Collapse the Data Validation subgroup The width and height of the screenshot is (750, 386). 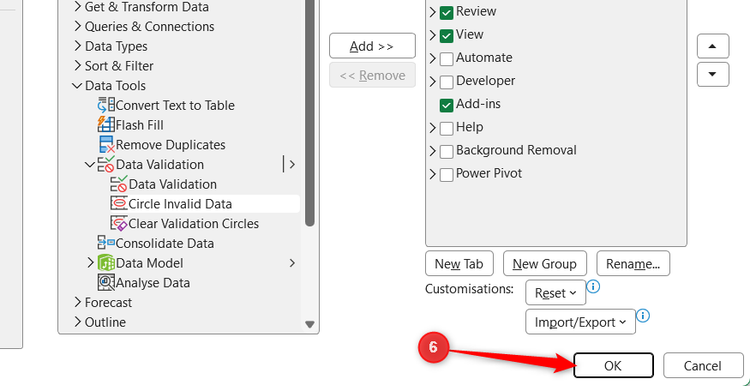pyautogui.click(x=90, y=165)
